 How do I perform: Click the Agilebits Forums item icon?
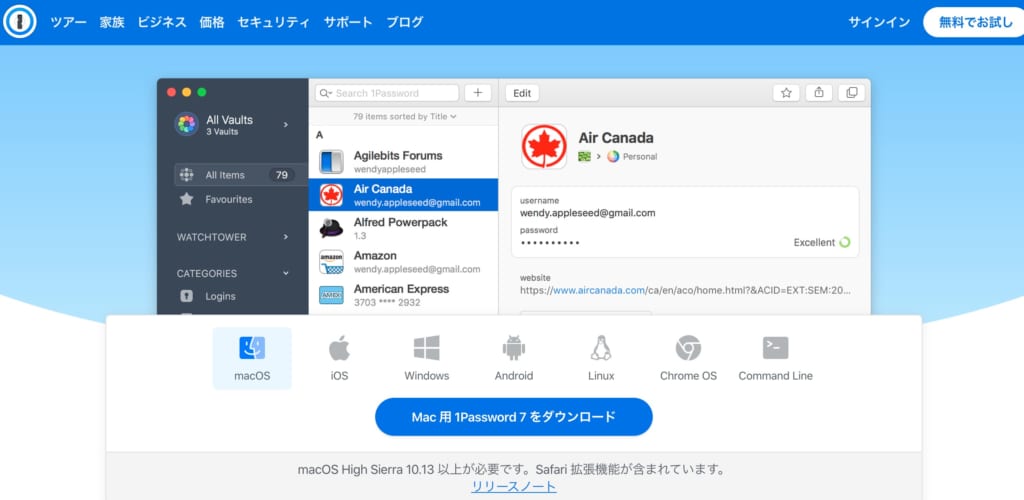click(x=331, y=161)
